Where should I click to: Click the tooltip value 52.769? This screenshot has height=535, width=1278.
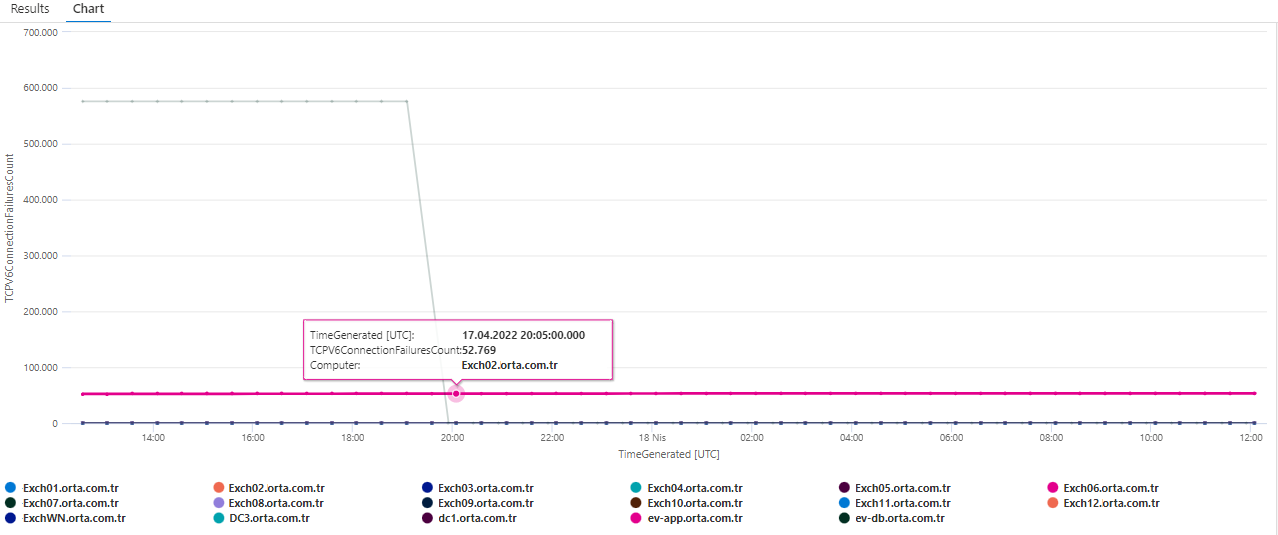tap(479, 350)
